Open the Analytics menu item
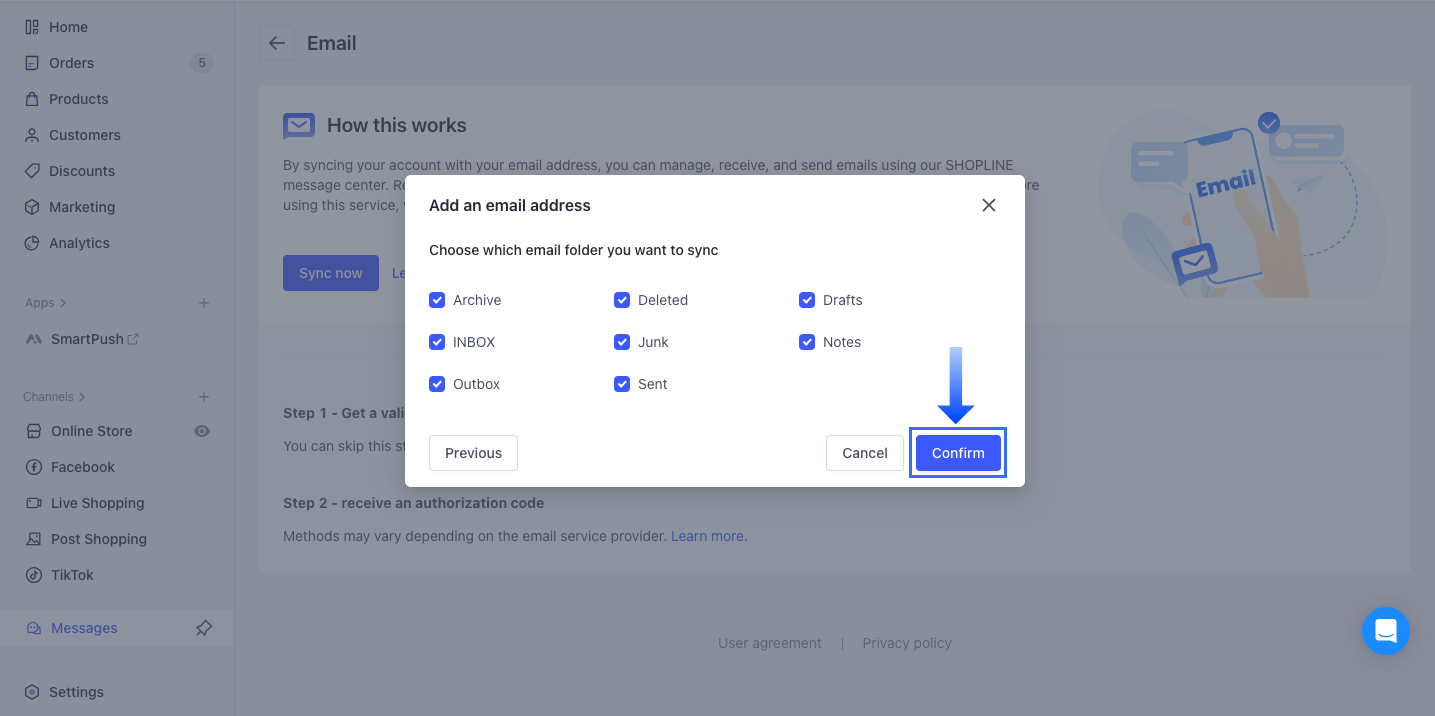 (79, 243)
